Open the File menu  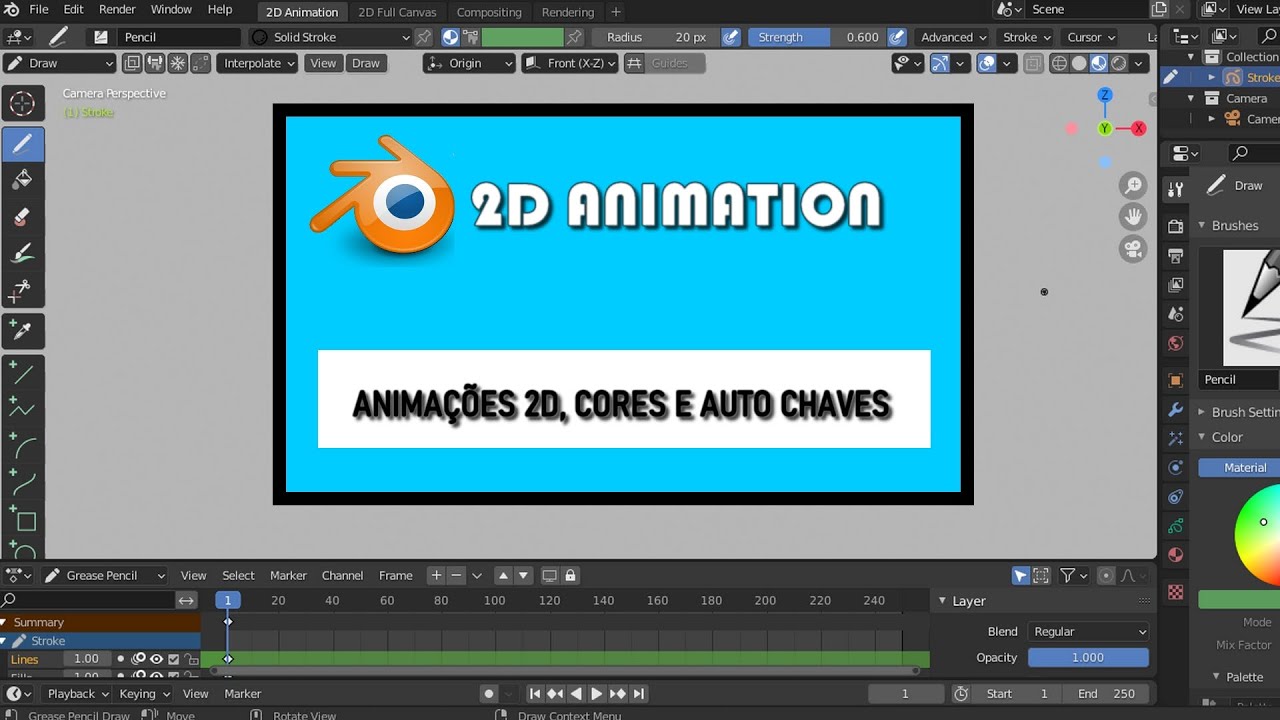(x=39, y=9)
